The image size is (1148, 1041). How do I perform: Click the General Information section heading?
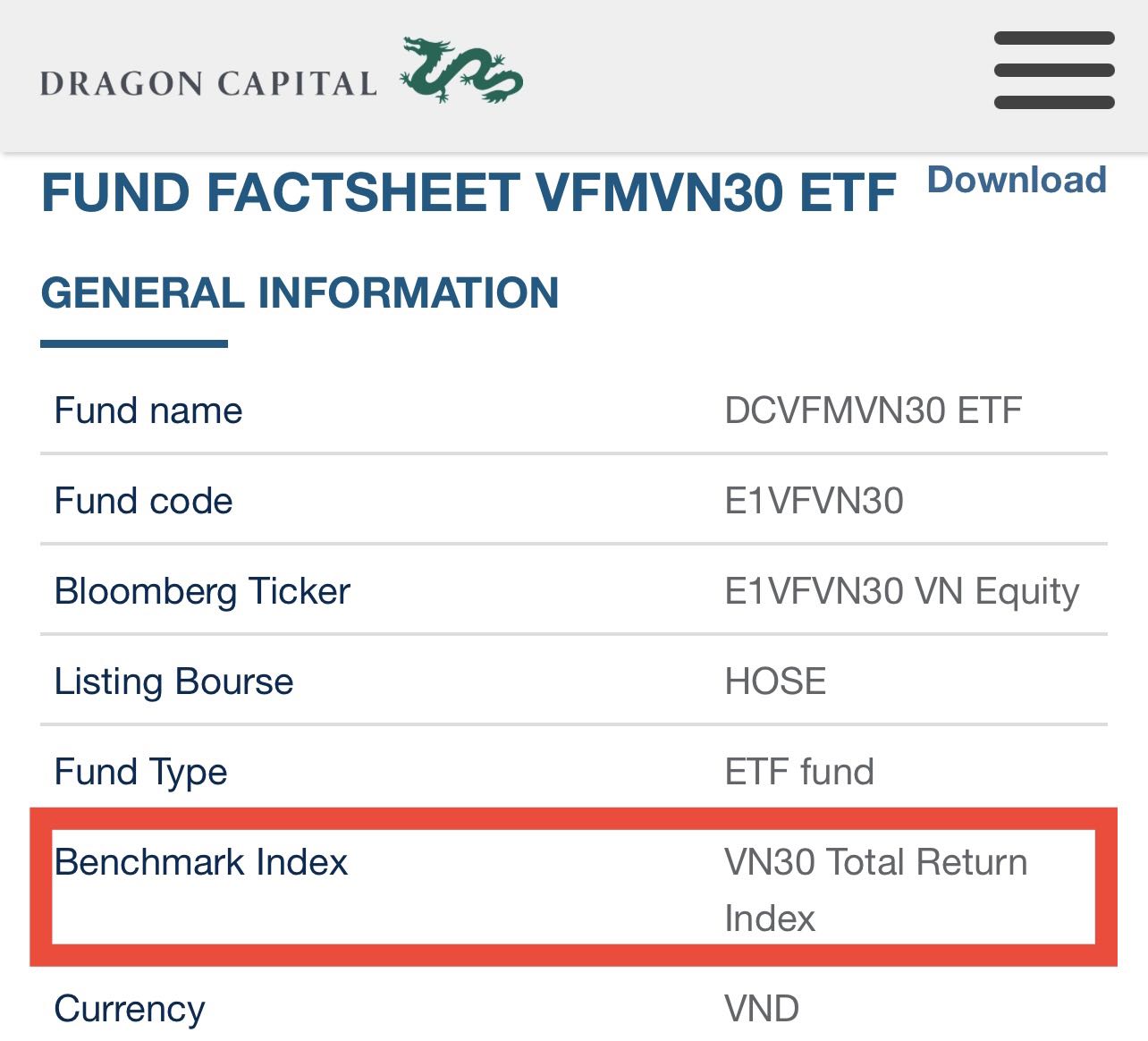300,293
